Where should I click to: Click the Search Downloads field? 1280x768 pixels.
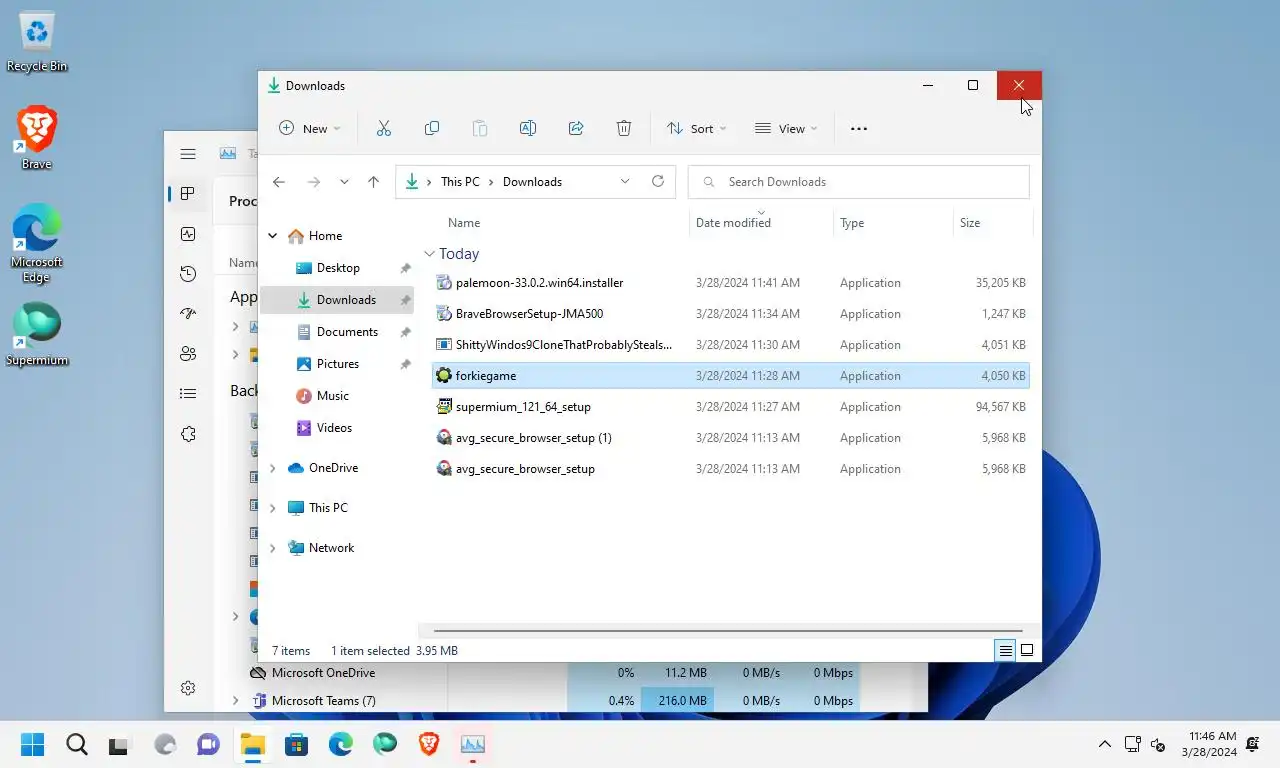tap(859, 182)
